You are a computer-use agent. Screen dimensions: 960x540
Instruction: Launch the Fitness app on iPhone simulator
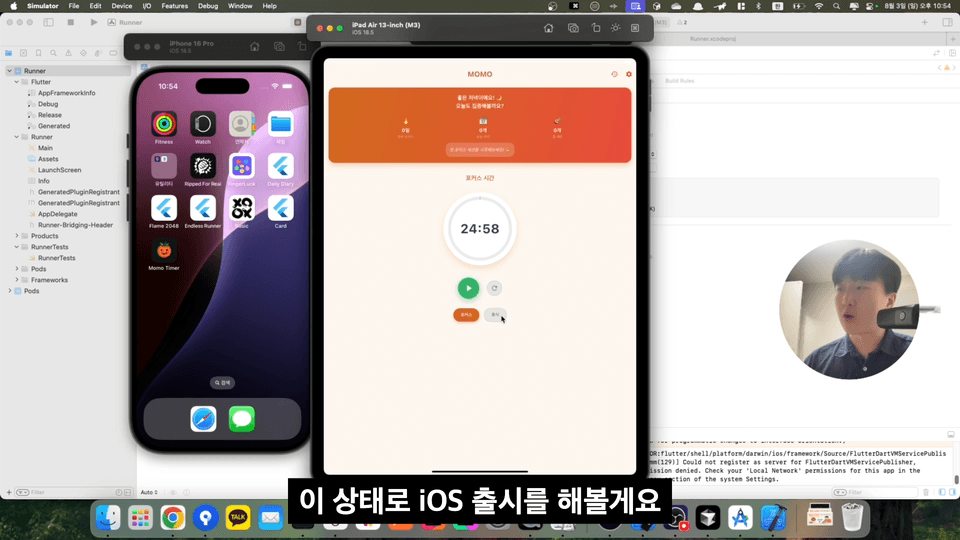pyautogui.click(x=164, y=124)
